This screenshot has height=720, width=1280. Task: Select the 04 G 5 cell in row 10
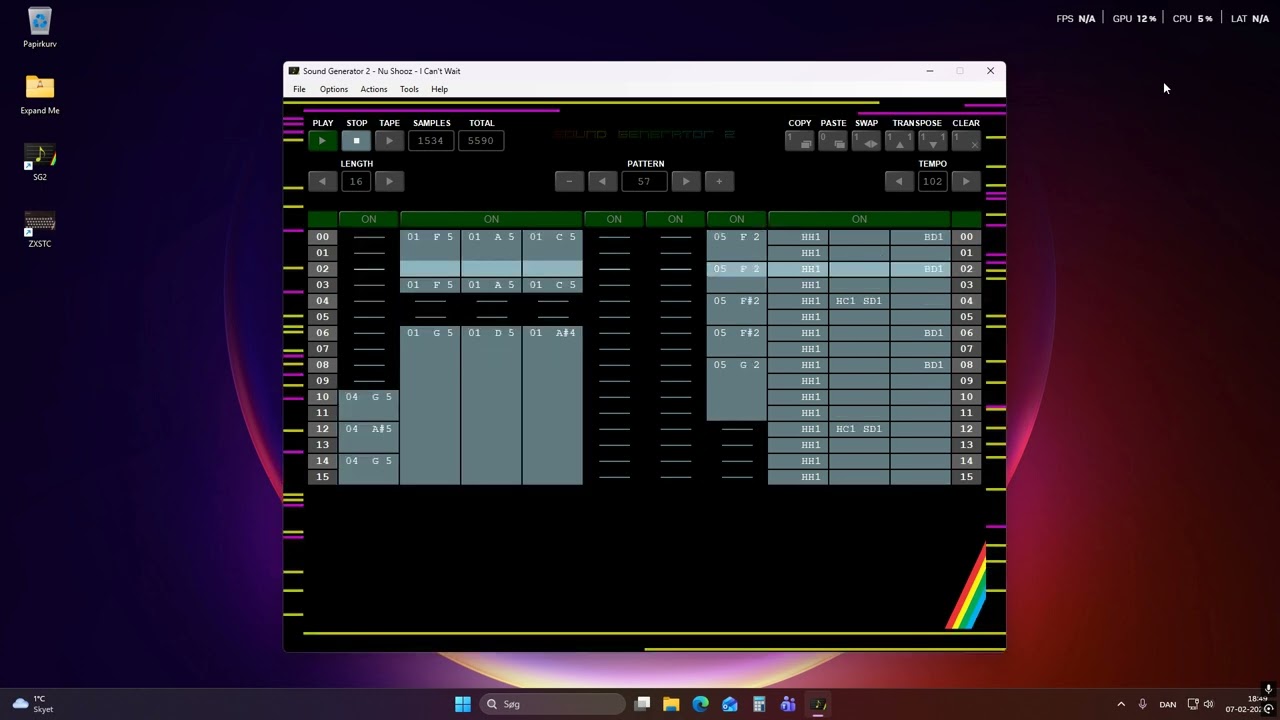(x=369, y=397)
